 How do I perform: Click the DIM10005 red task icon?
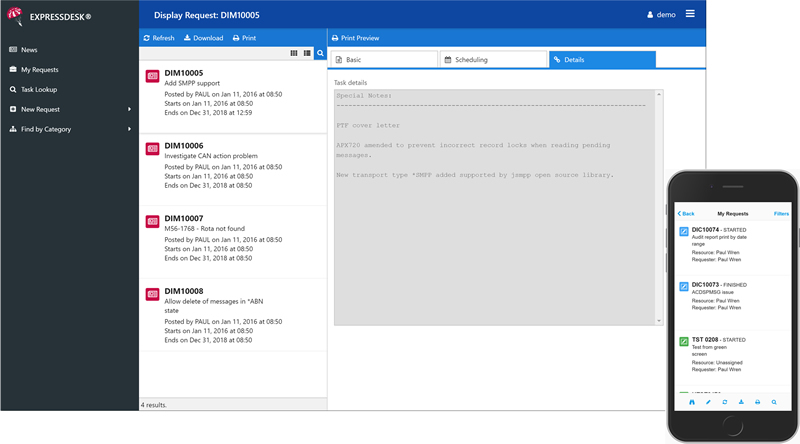153,76
